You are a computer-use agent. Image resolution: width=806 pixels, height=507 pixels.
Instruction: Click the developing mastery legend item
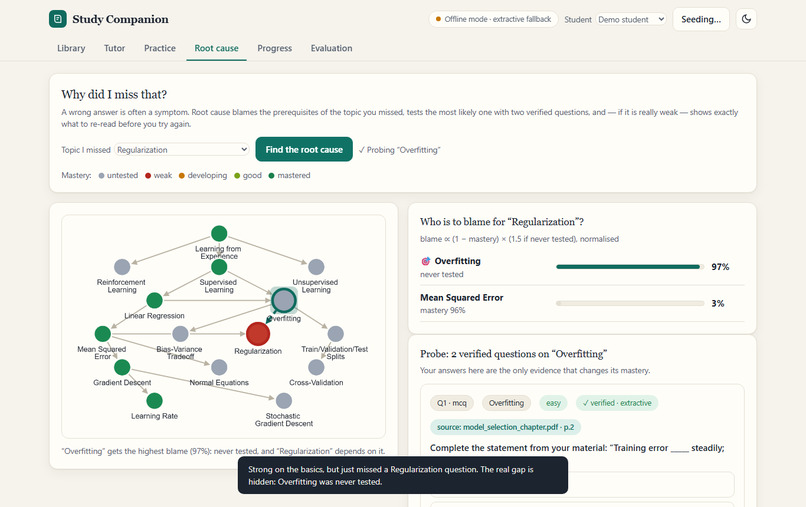click(203, 175)
